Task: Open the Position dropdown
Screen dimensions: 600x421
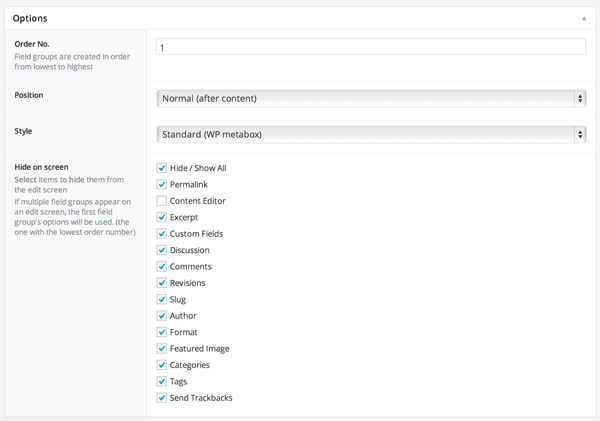Action: [371, 98]
